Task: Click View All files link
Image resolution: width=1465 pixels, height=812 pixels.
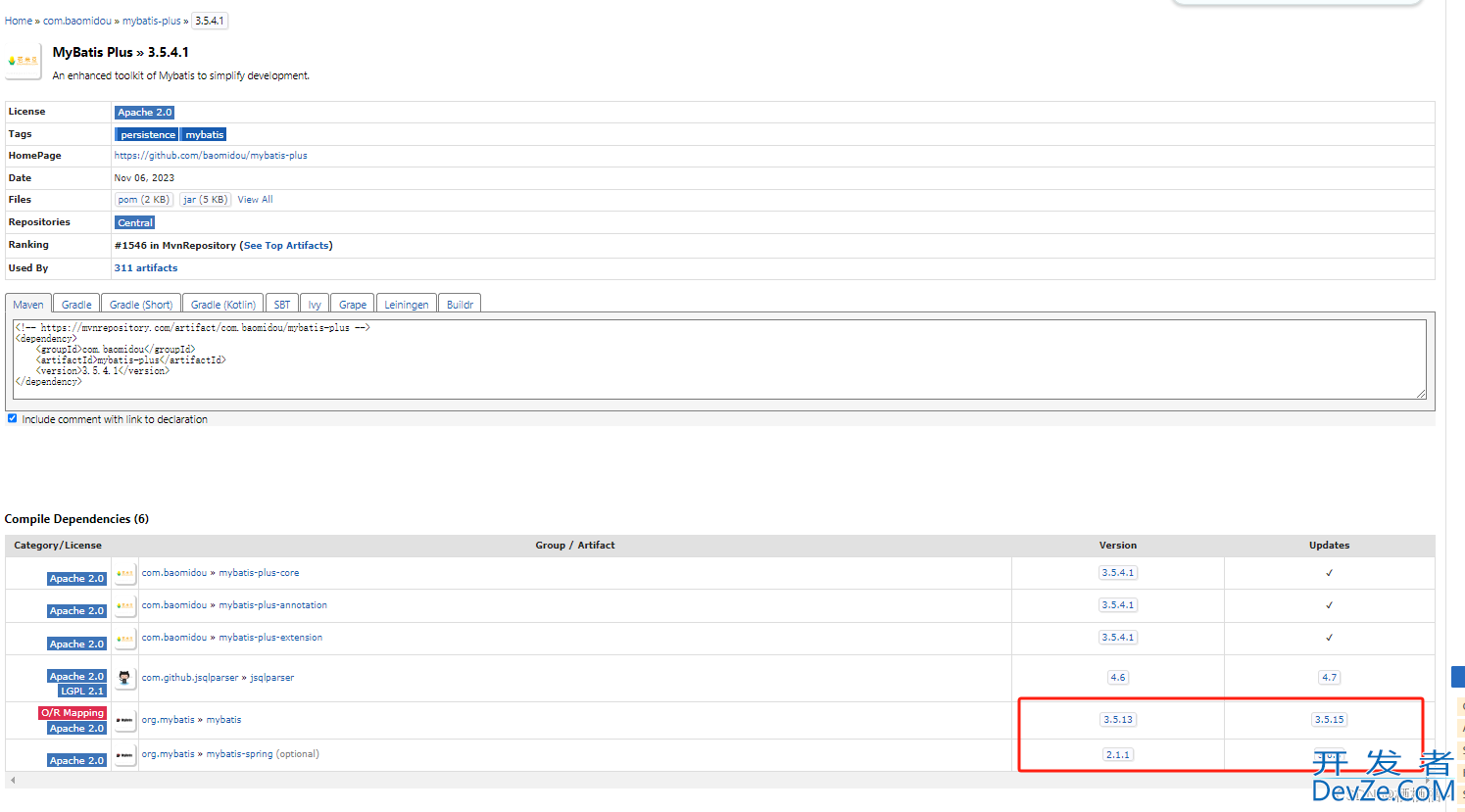Action: pyautogui.click(x=255, y=200)
